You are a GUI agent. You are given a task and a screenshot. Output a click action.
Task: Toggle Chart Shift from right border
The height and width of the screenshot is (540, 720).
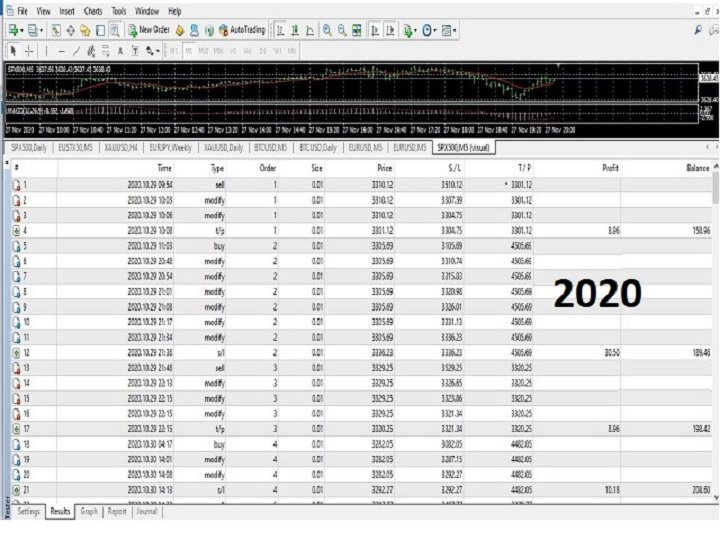point(390,31)
